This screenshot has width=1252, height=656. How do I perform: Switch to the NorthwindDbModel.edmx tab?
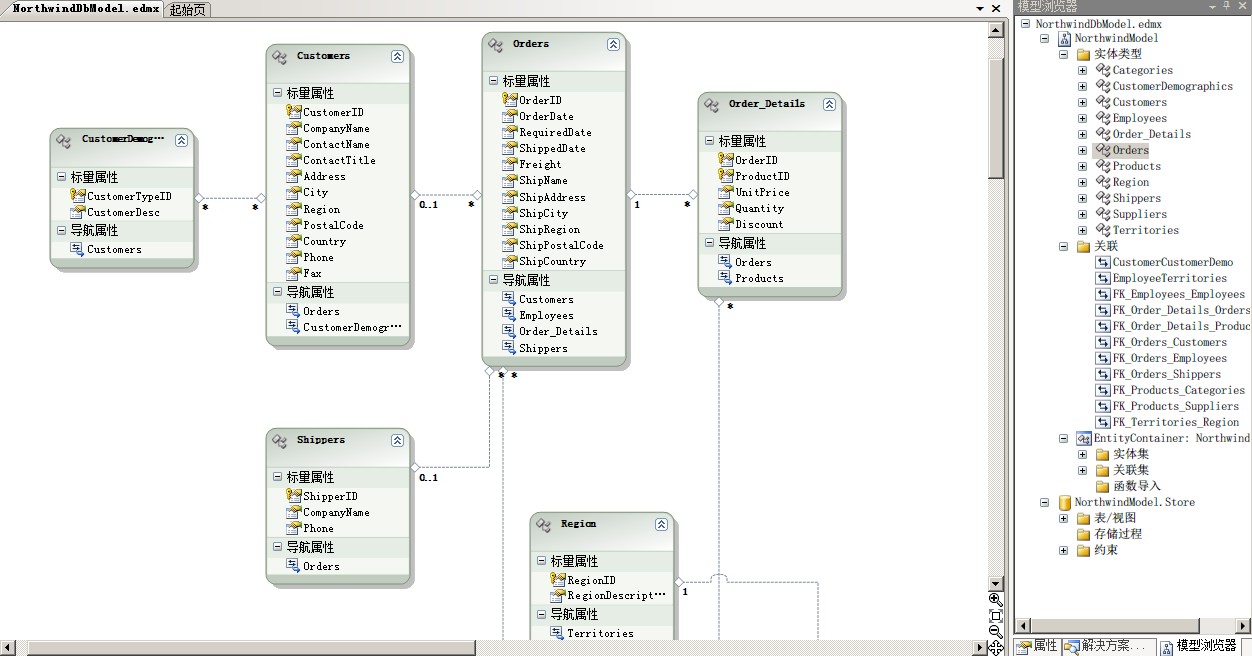[84, 9]
